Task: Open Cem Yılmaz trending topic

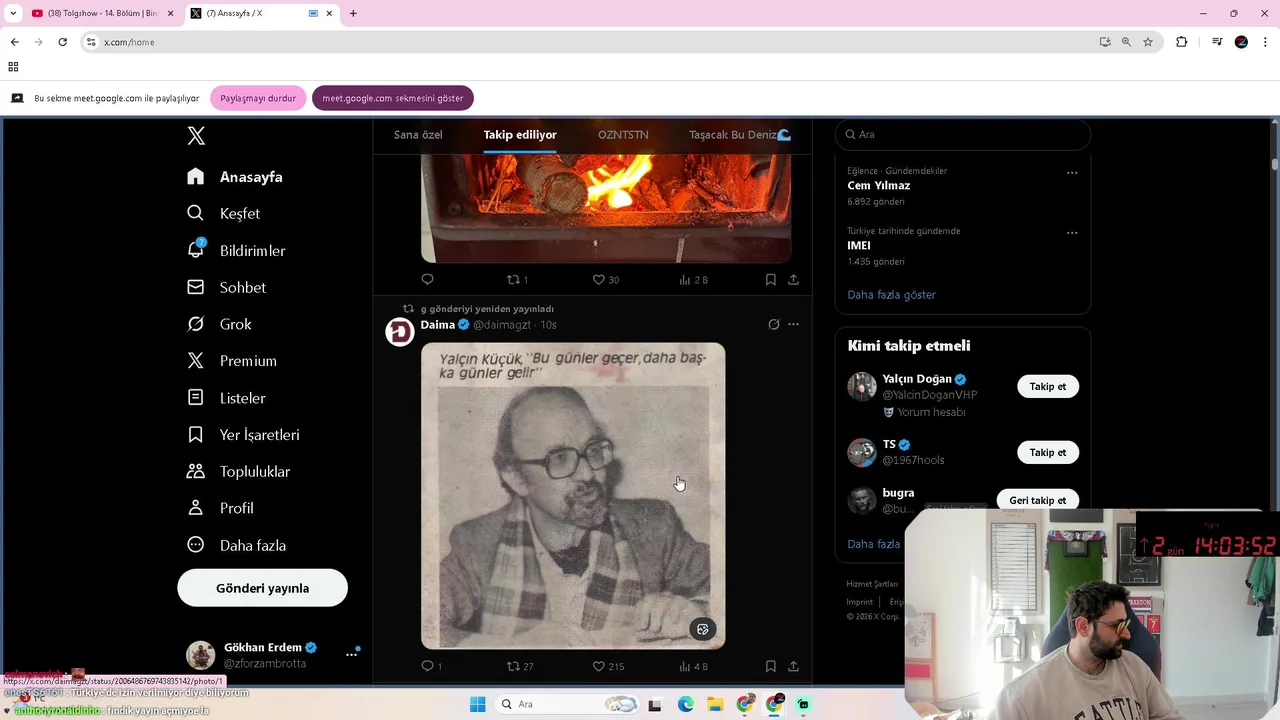Action: pos(879,186)
